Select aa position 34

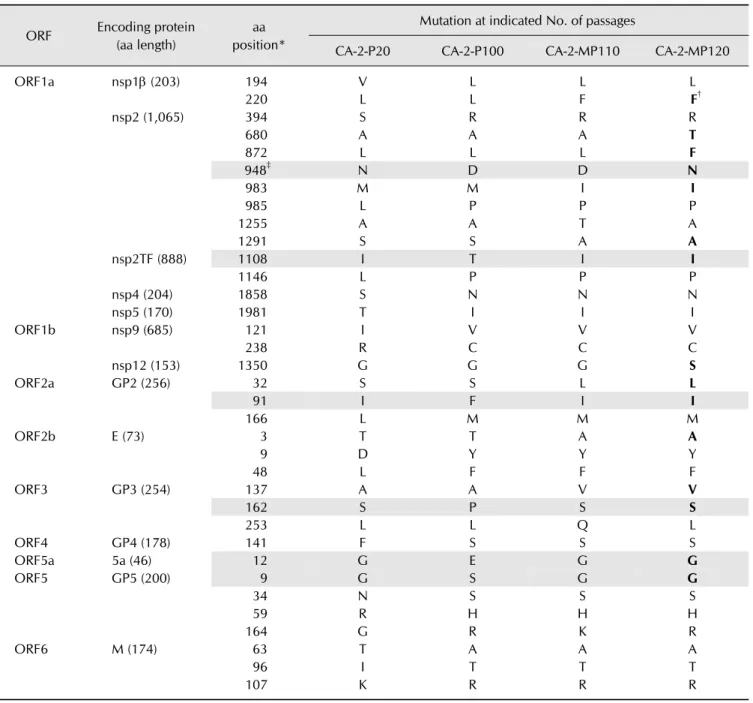tap(260, 596)
